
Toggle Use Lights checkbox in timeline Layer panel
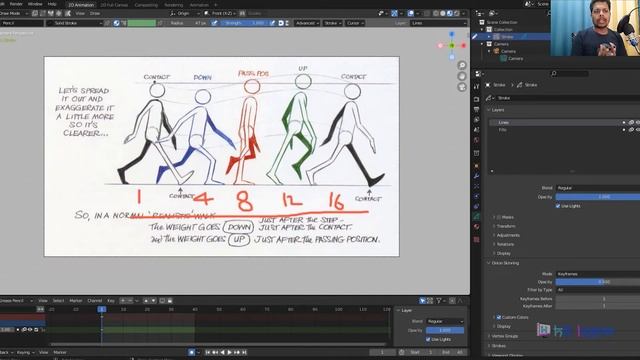click(x=428, y=339)
